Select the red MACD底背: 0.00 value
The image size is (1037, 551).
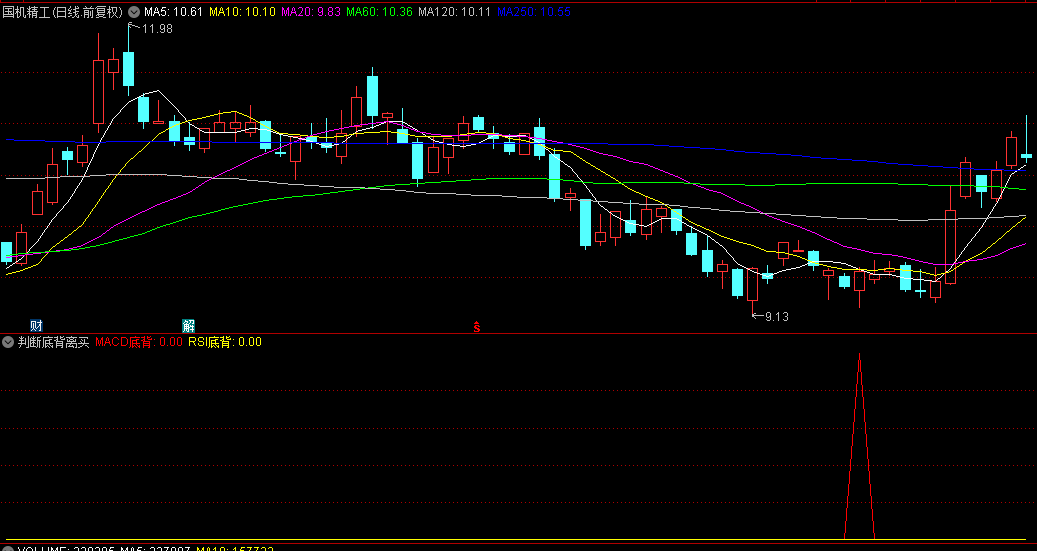tap(139, 342)
